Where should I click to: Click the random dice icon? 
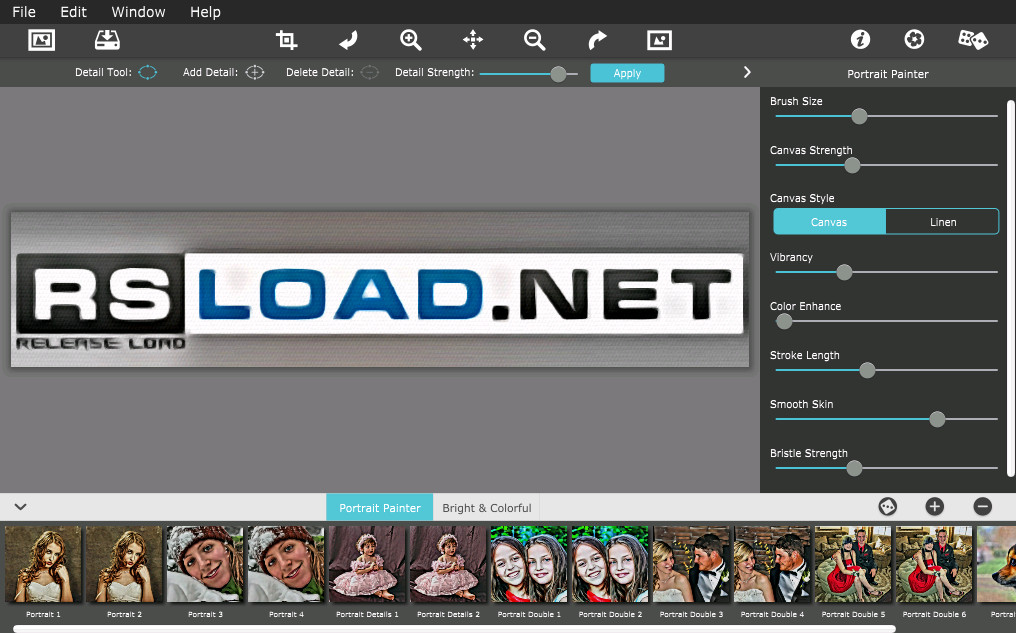click(973, 40)
